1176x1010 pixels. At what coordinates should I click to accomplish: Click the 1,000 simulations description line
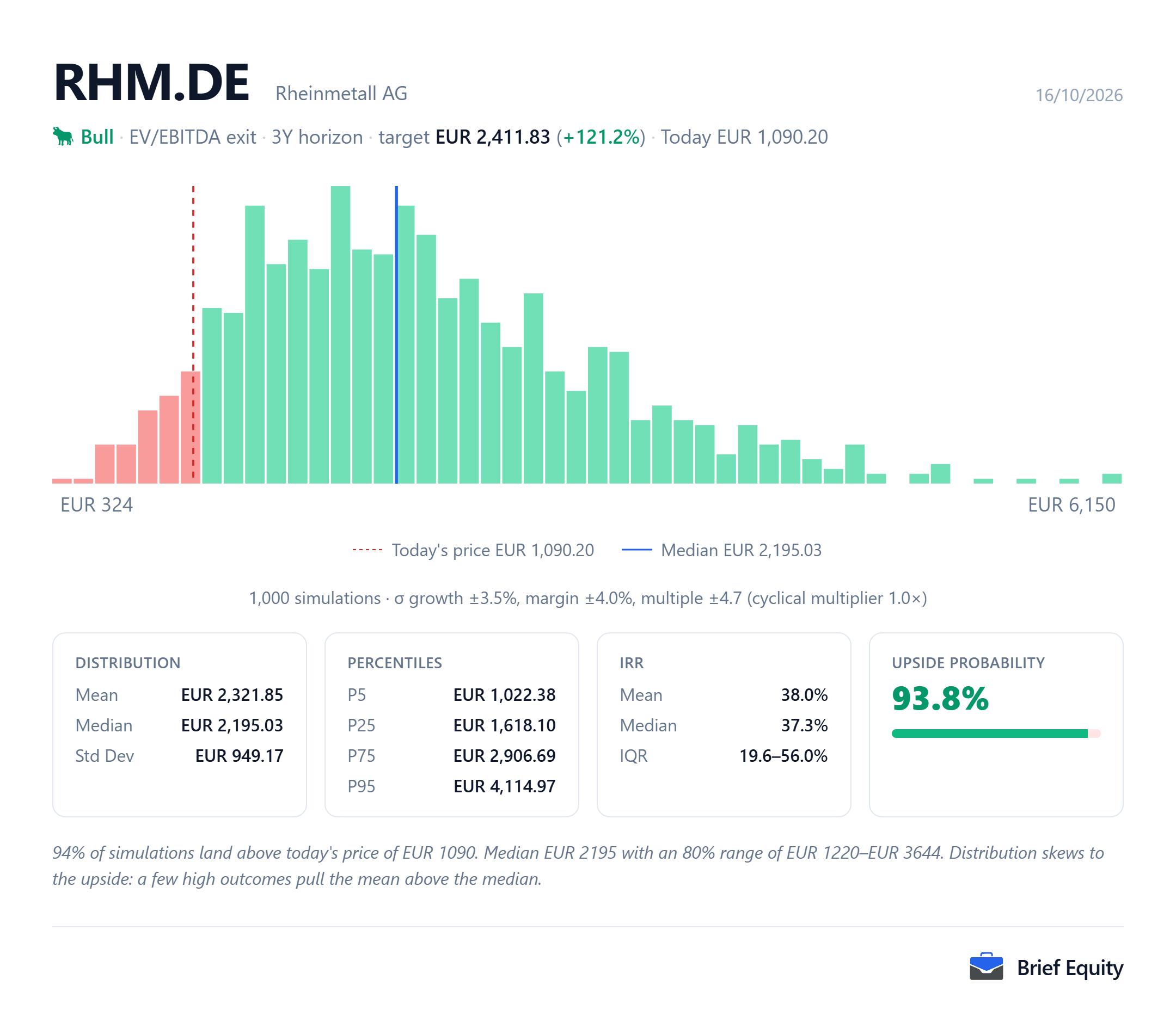588,598
